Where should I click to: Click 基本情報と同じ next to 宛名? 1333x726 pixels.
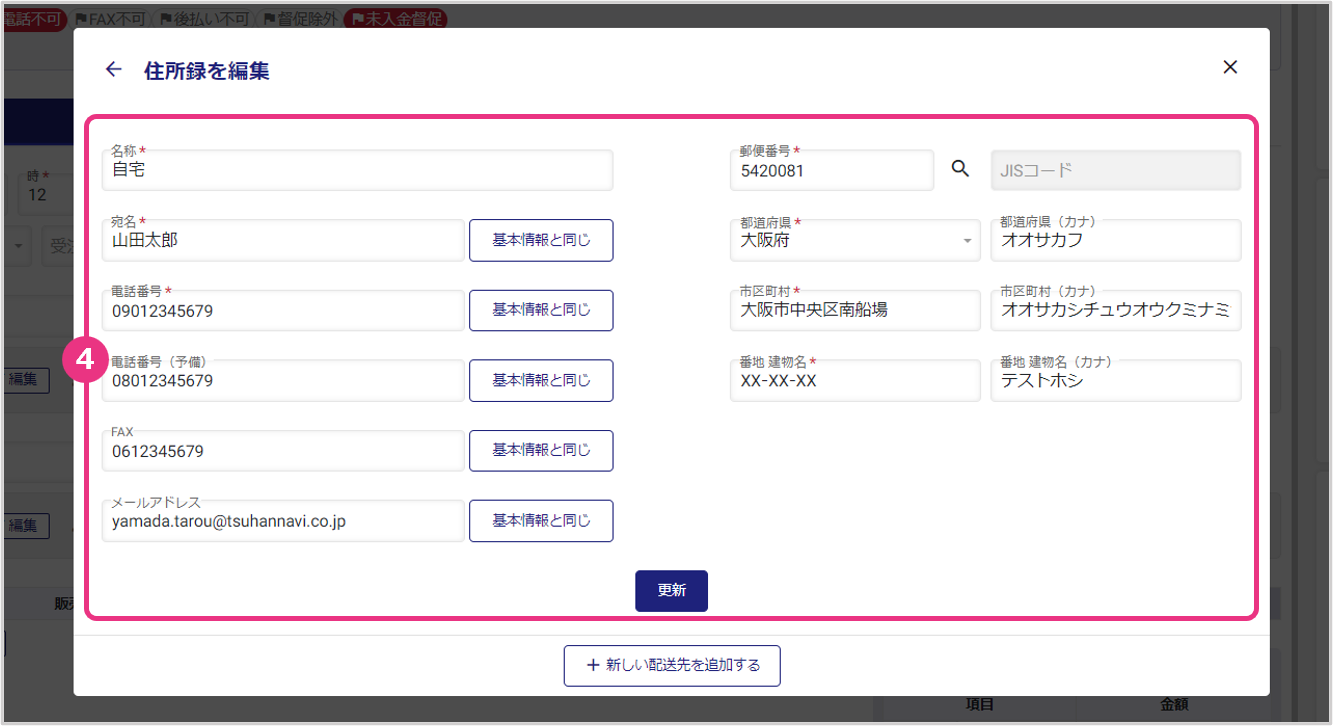[541, 240]
